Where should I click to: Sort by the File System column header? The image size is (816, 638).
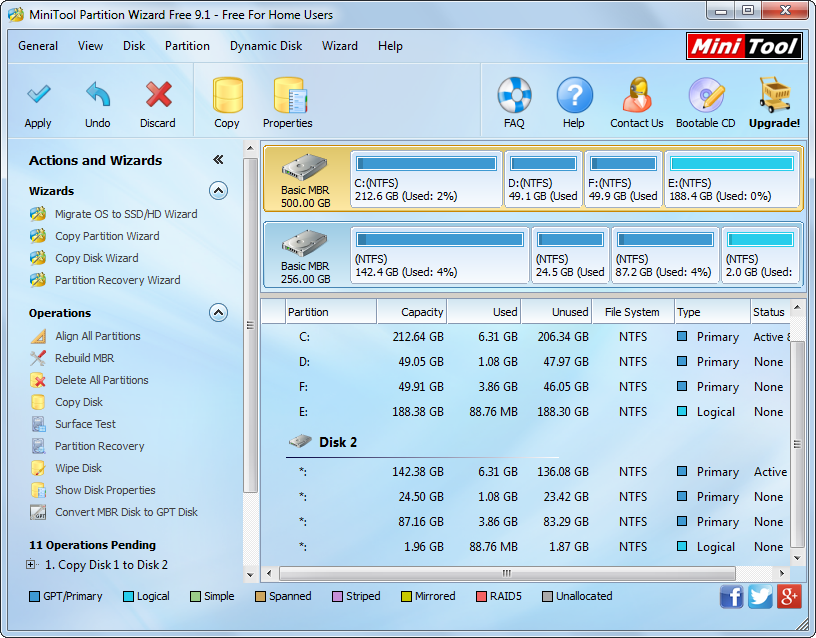[633, 312]
